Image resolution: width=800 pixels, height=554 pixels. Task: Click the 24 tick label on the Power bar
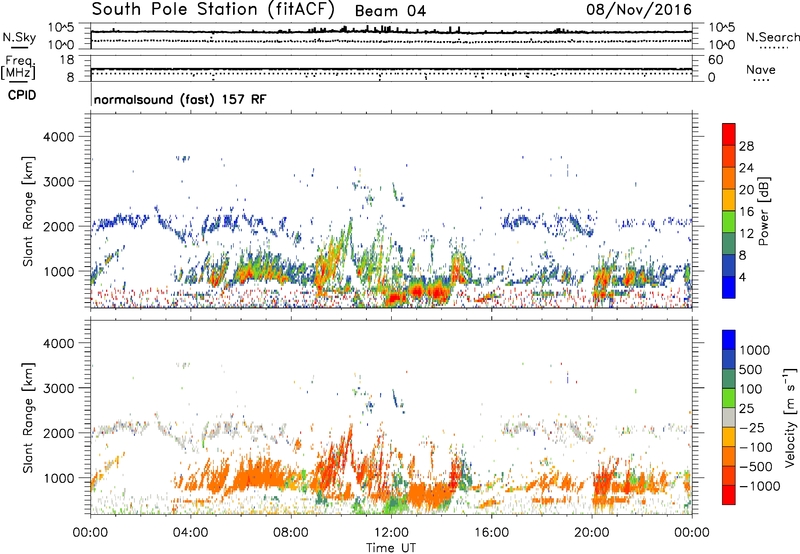coord(746,168)
